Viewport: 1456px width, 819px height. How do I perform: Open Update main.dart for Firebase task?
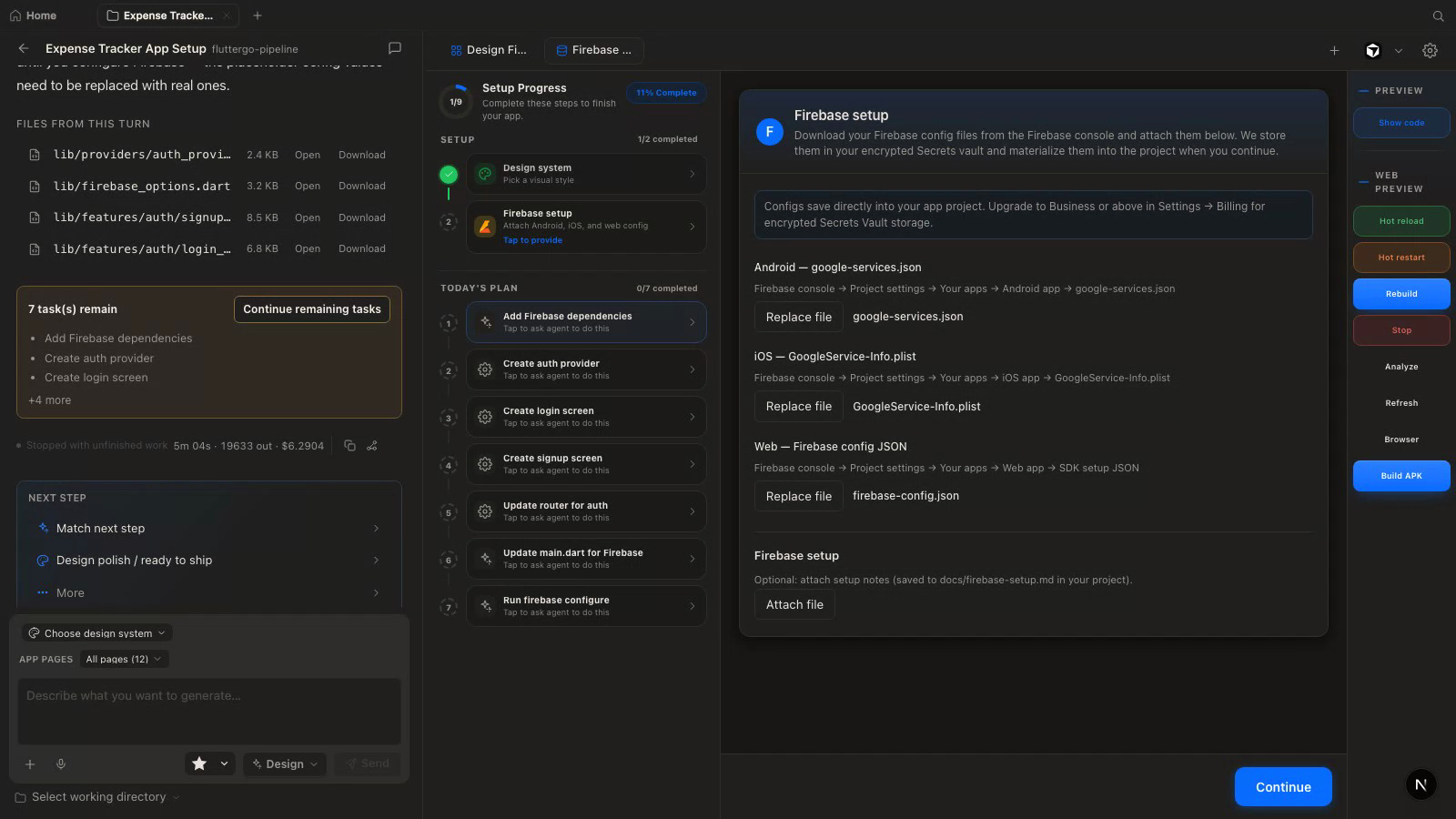pyautogui.click(x=586, y=559)
